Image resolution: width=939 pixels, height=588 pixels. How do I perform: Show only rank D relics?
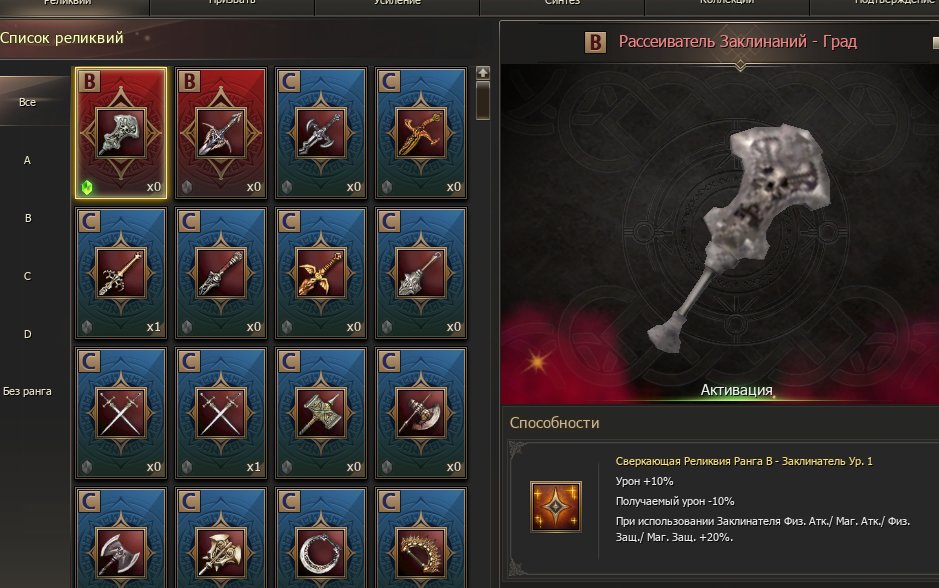(28, 334)
